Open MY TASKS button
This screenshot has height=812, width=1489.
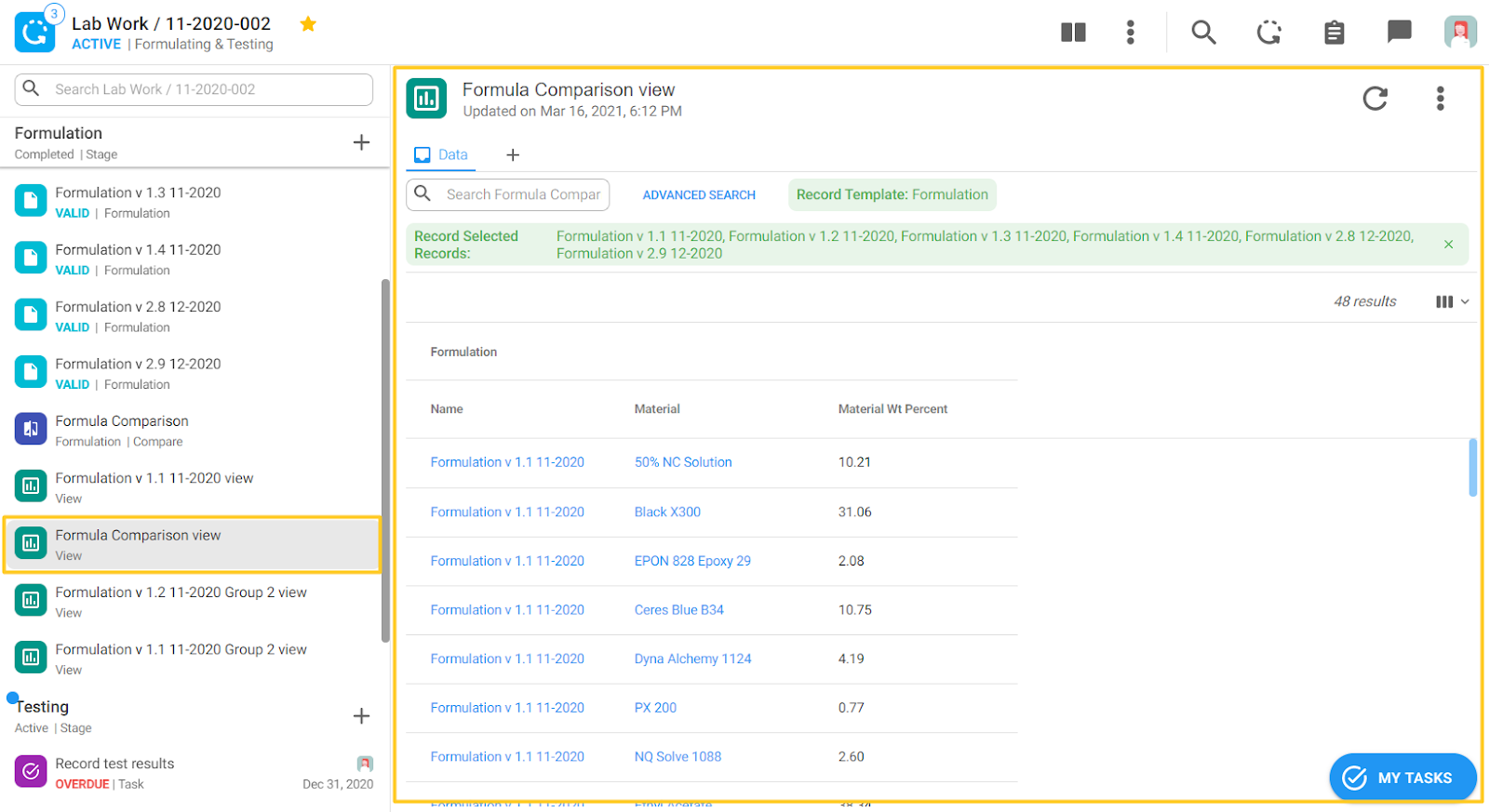(1402, 778)
